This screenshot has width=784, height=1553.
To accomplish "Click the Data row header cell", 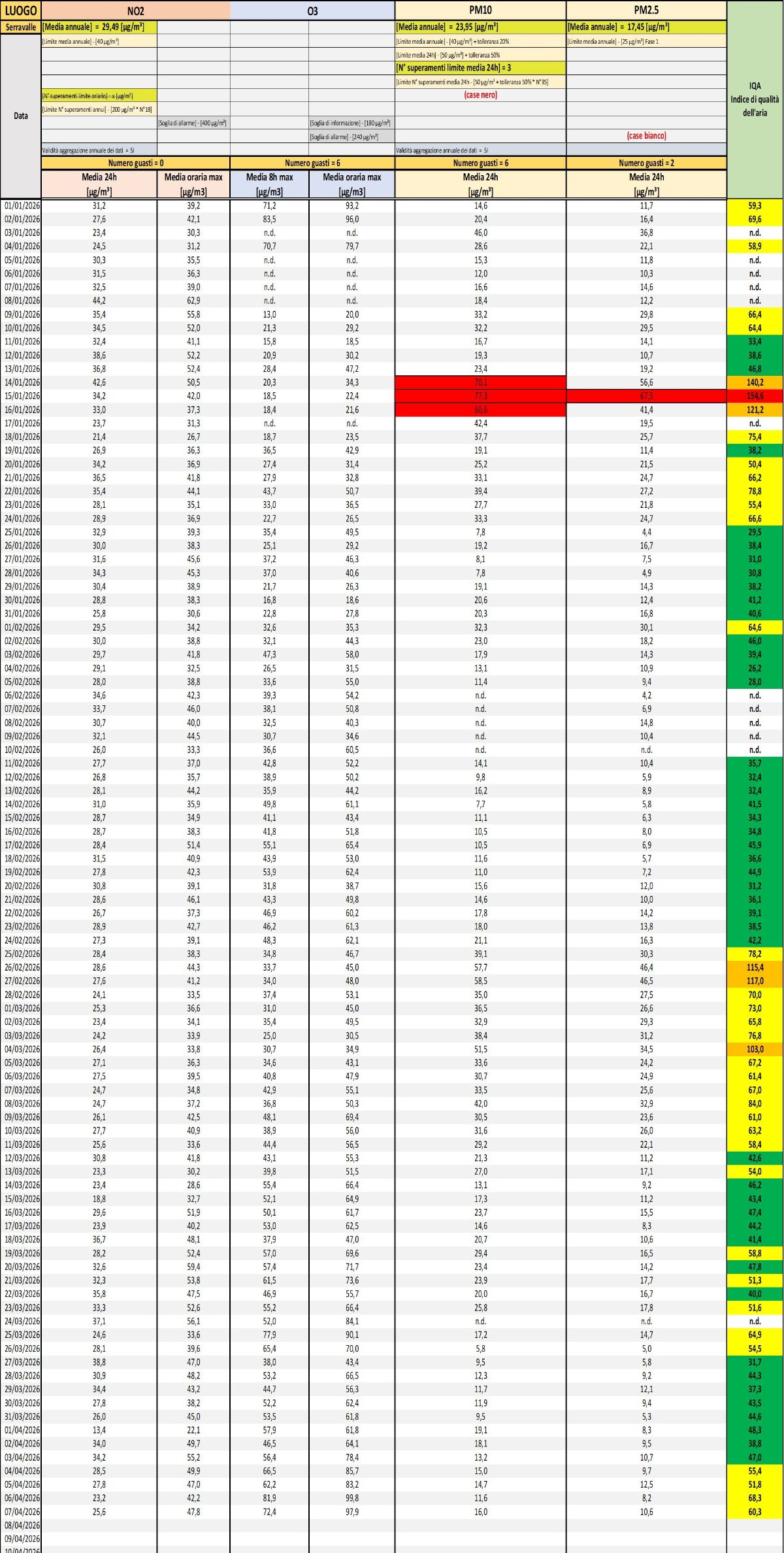I will point(21,116).
